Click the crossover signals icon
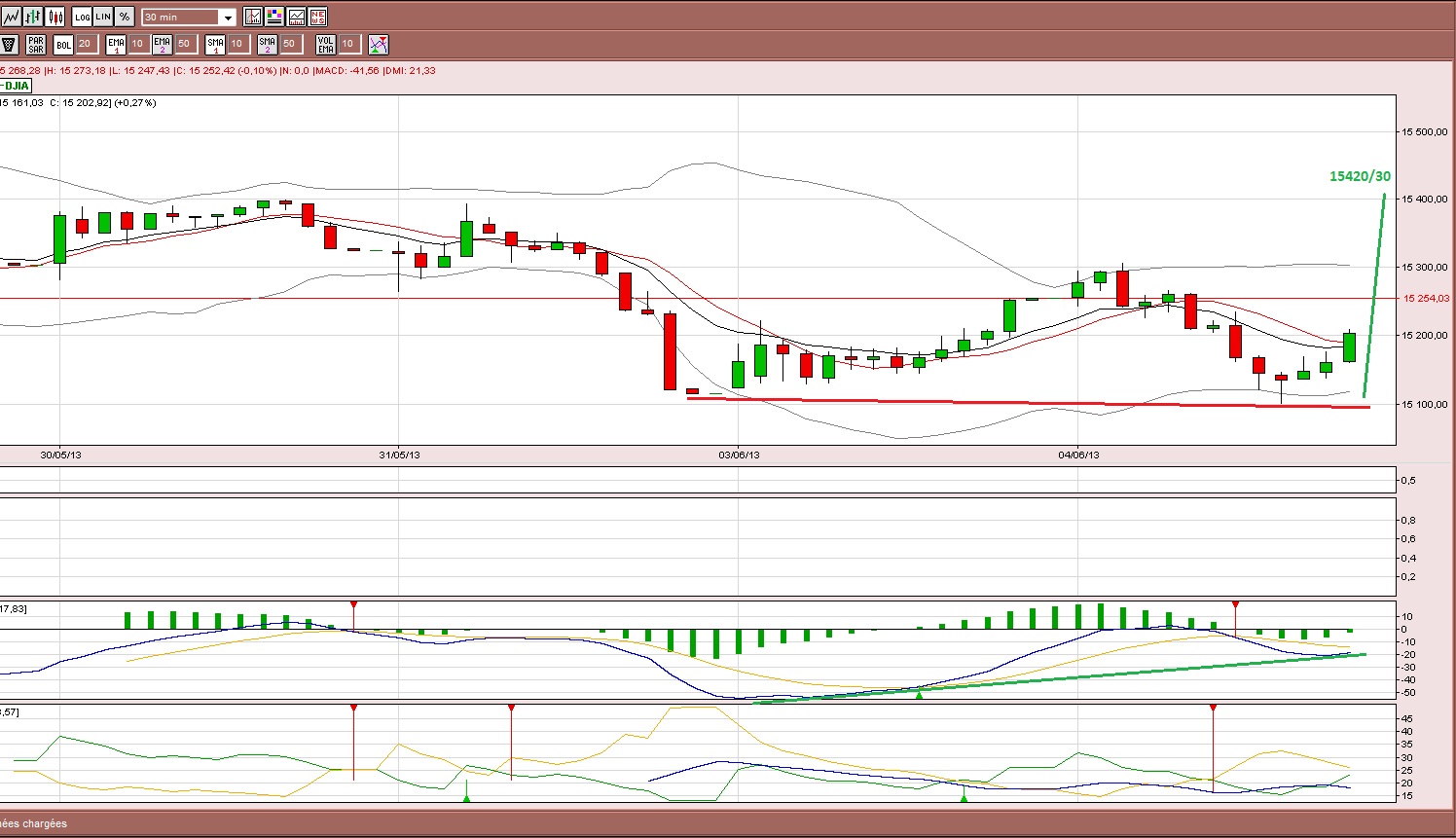Screen dimensions: 1456x838 tap(379, 44)
